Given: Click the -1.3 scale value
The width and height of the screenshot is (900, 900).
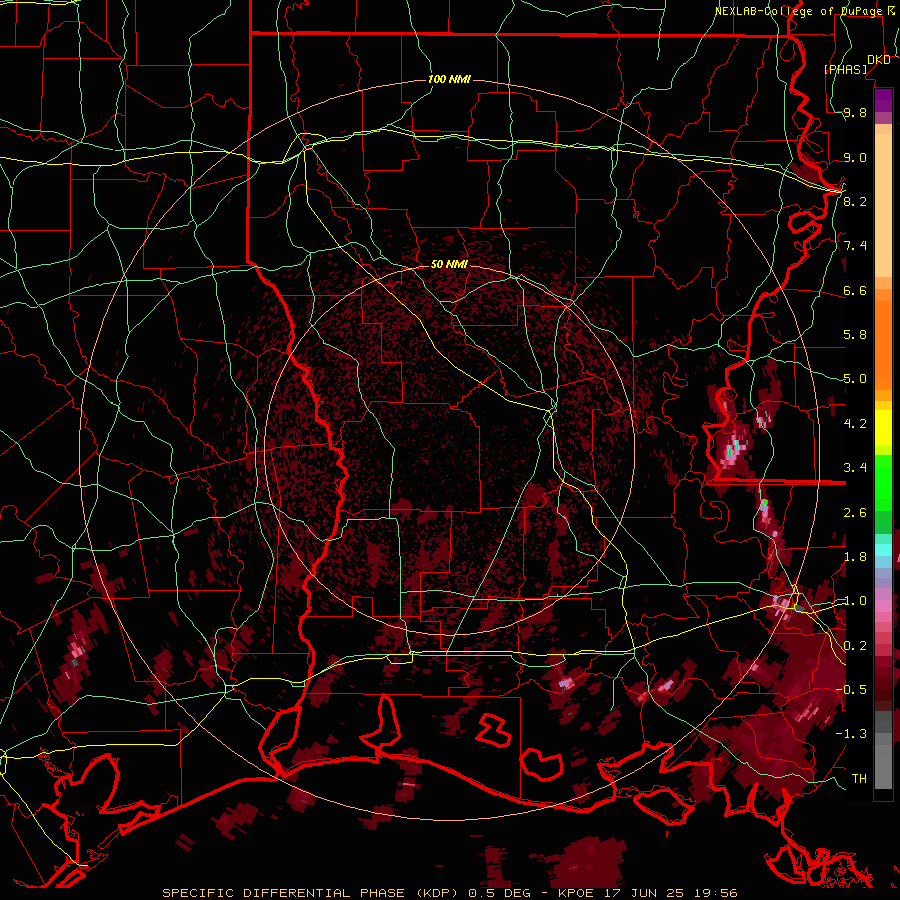Looking at the screenshot, I should [851, 734].
